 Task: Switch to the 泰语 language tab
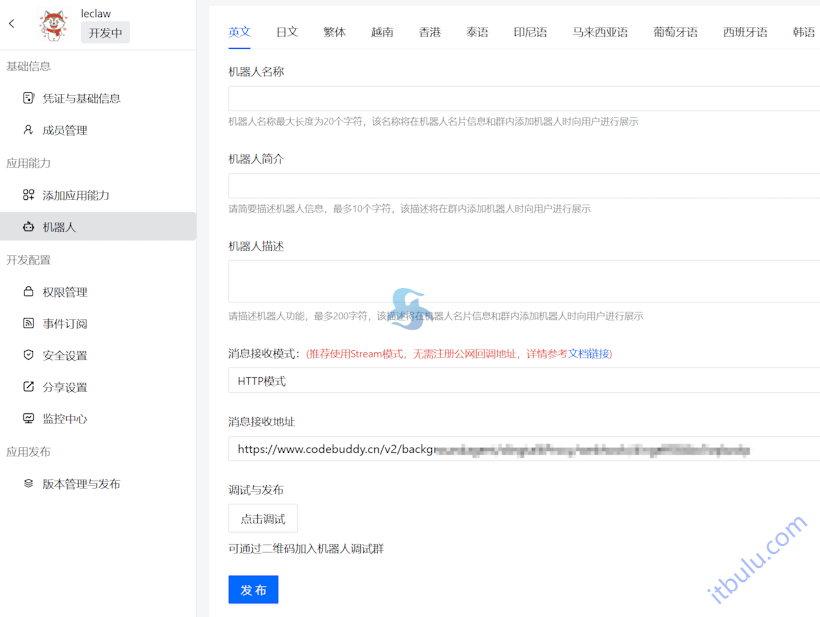[478, 32]
